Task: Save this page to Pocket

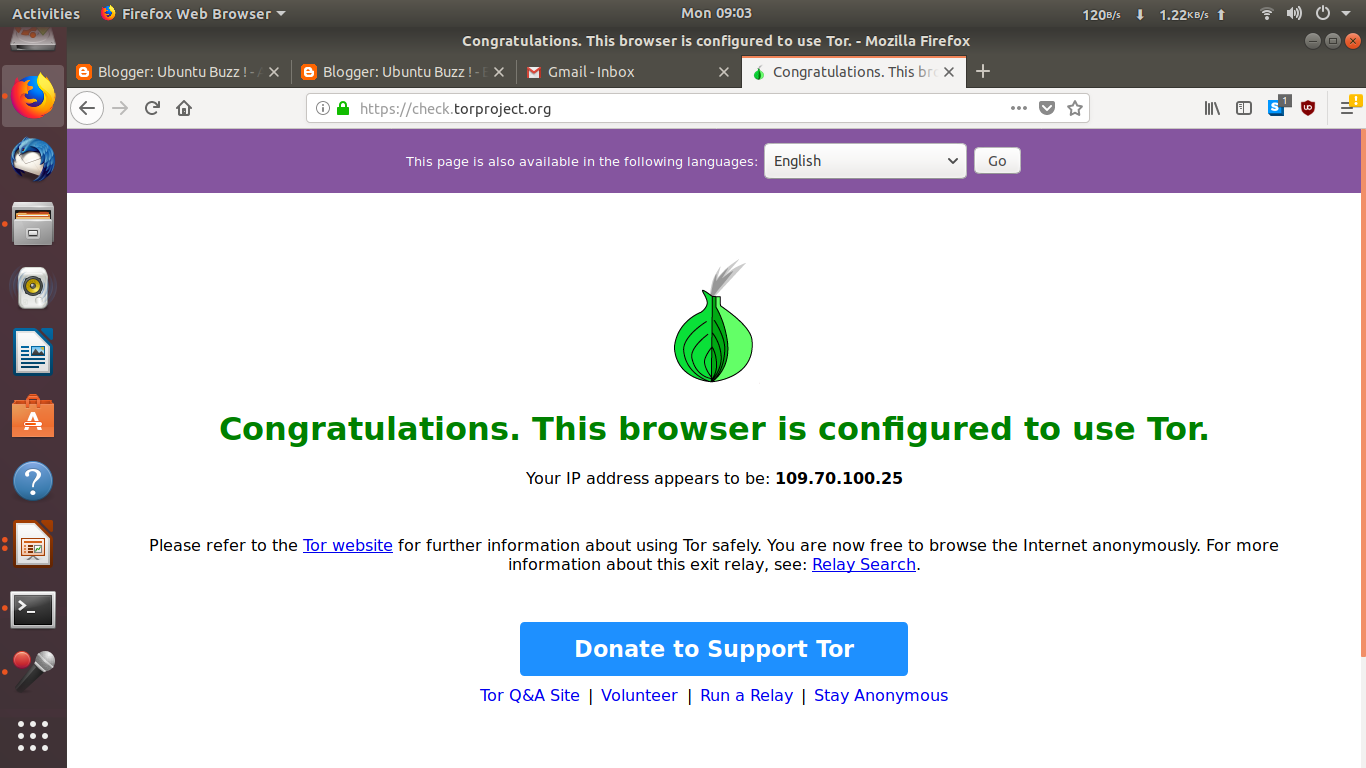Action: (x=1047, y=108)
